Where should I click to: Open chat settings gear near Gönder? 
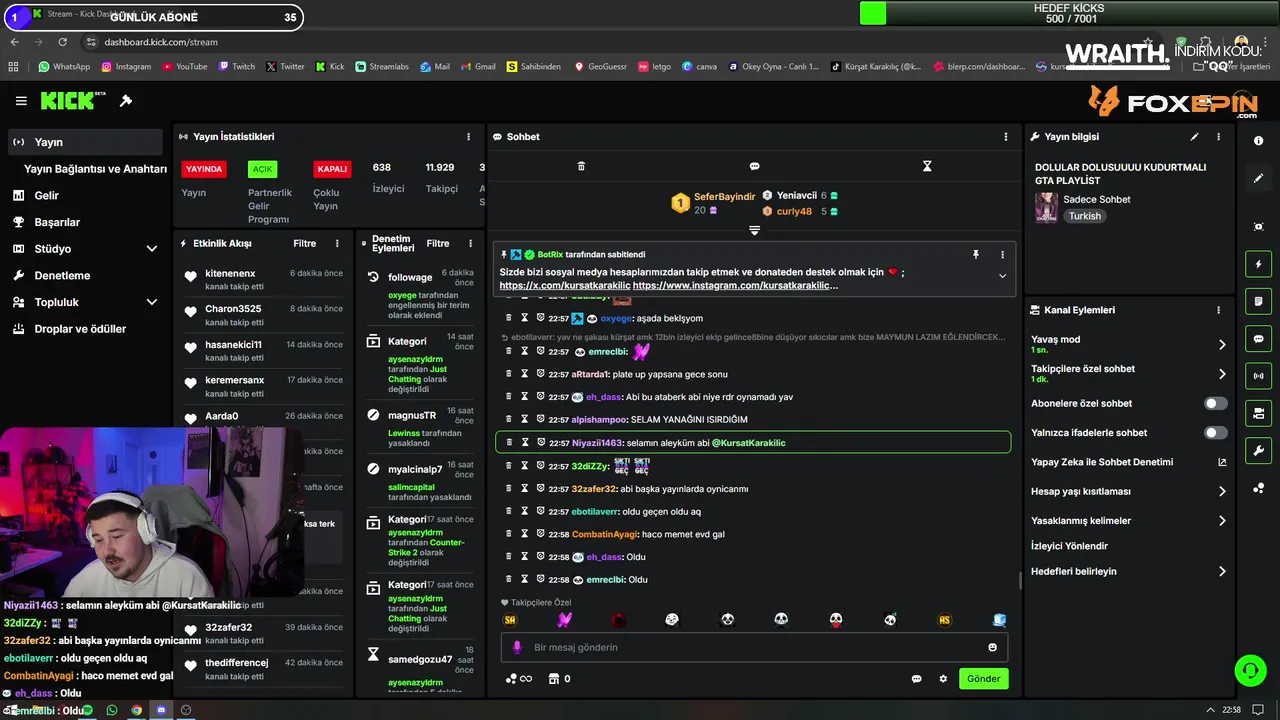coord(942,679)
